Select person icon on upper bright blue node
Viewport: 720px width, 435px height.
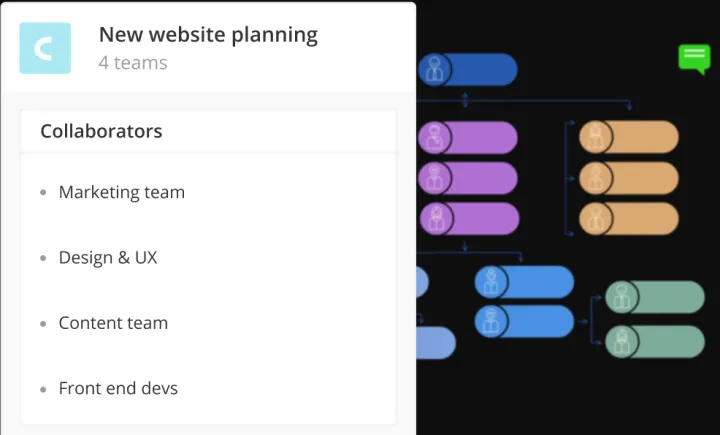[x=491, y=282]
